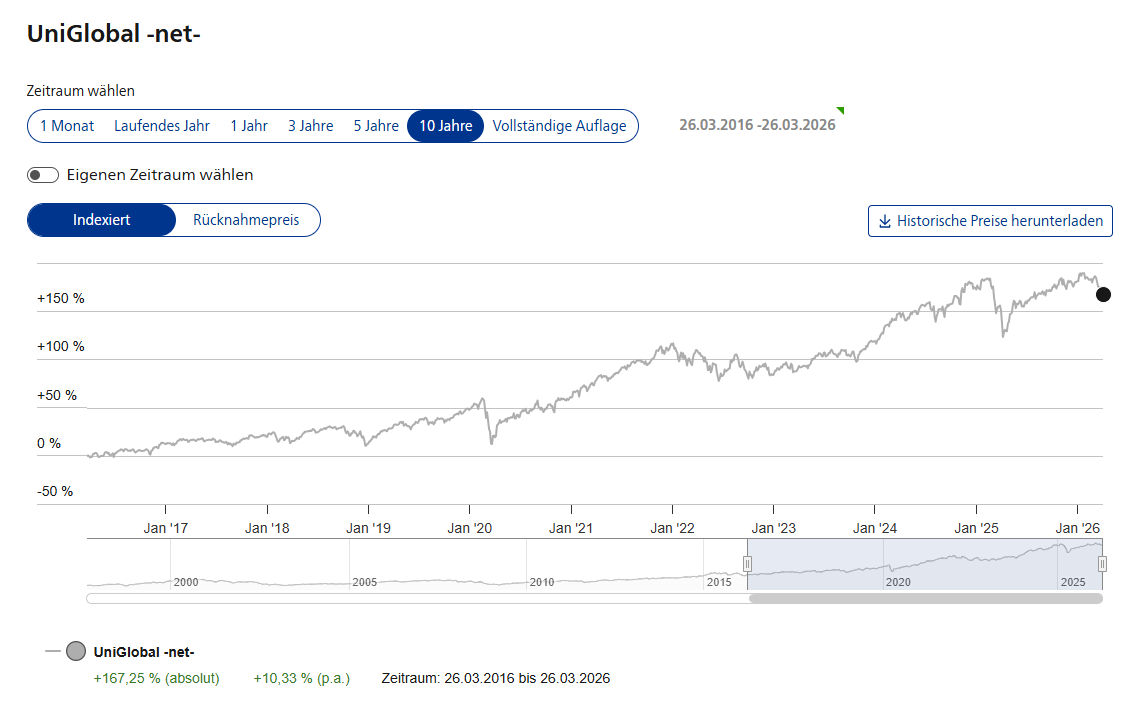Show Vollständige Auflage full history
This screenshot has width=1146, height=717.
[x=559, y=126]
